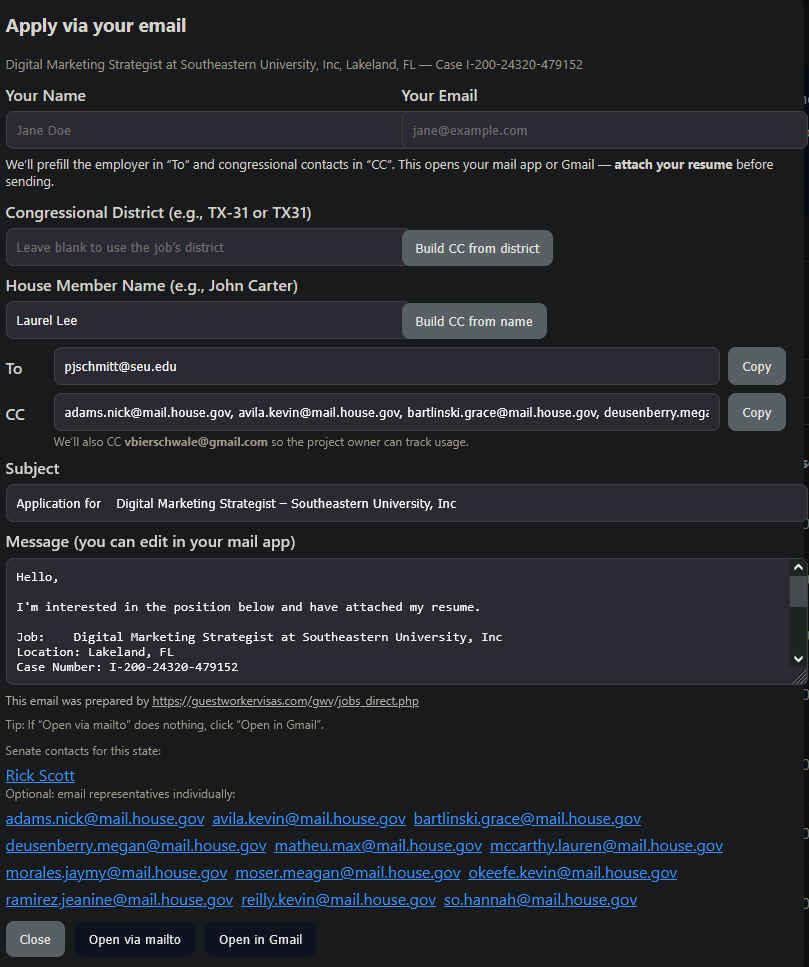This screenshot has width=809, height=967.
Task: Click the House Member Name field
Action: point(204,320)
